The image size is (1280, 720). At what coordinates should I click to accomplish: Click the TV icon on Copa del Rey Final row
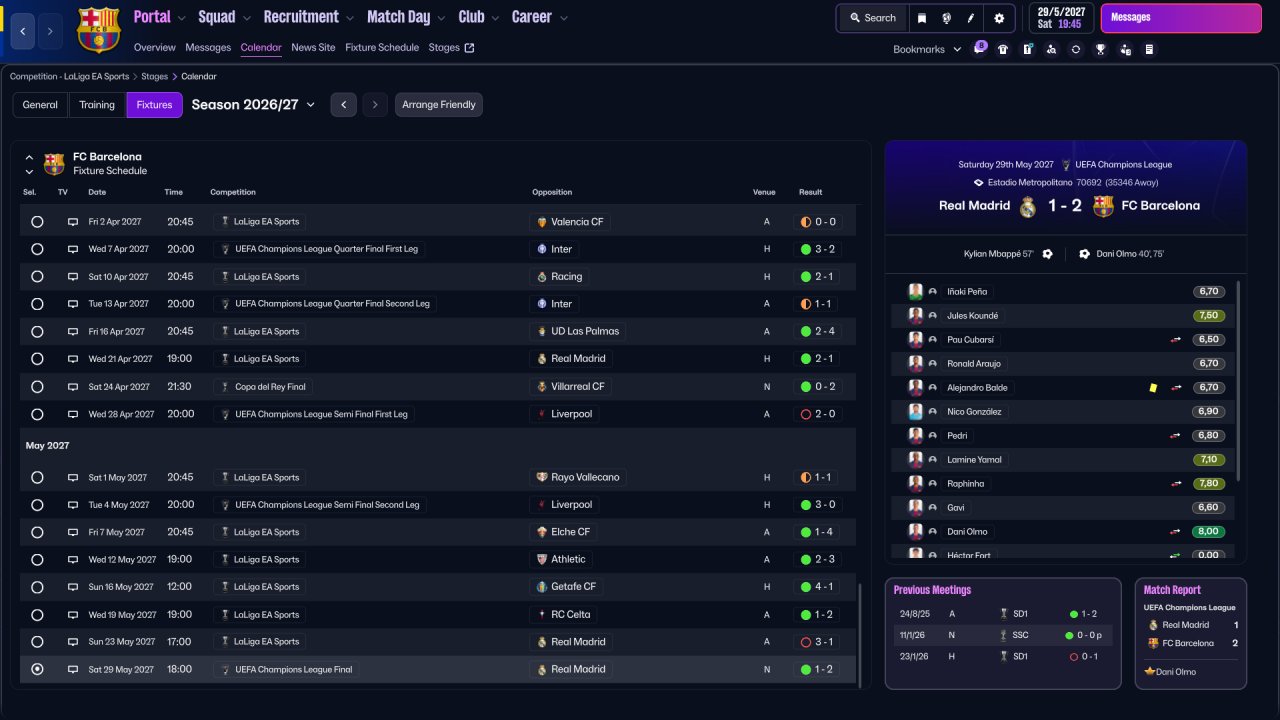coord(73,386)
